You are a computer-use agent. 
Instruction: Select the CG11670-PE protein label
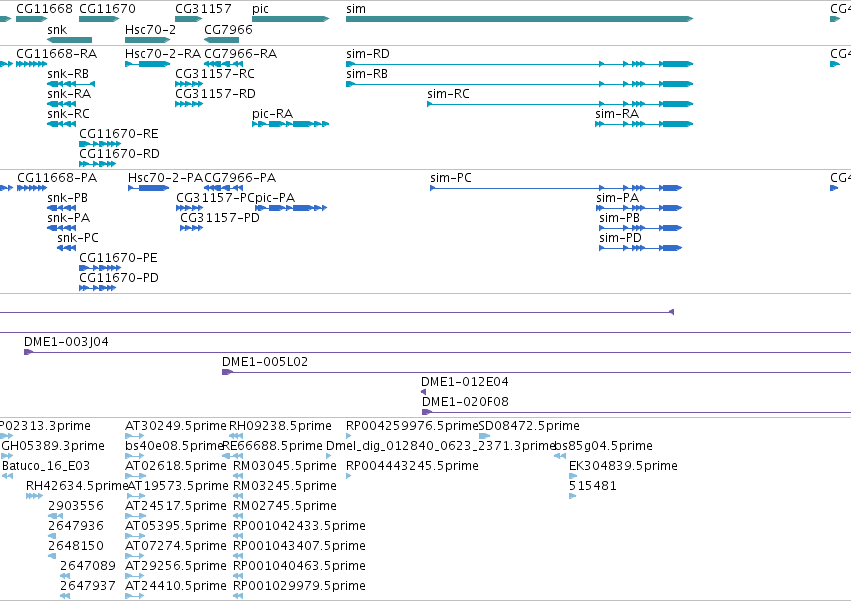[118, 258]
